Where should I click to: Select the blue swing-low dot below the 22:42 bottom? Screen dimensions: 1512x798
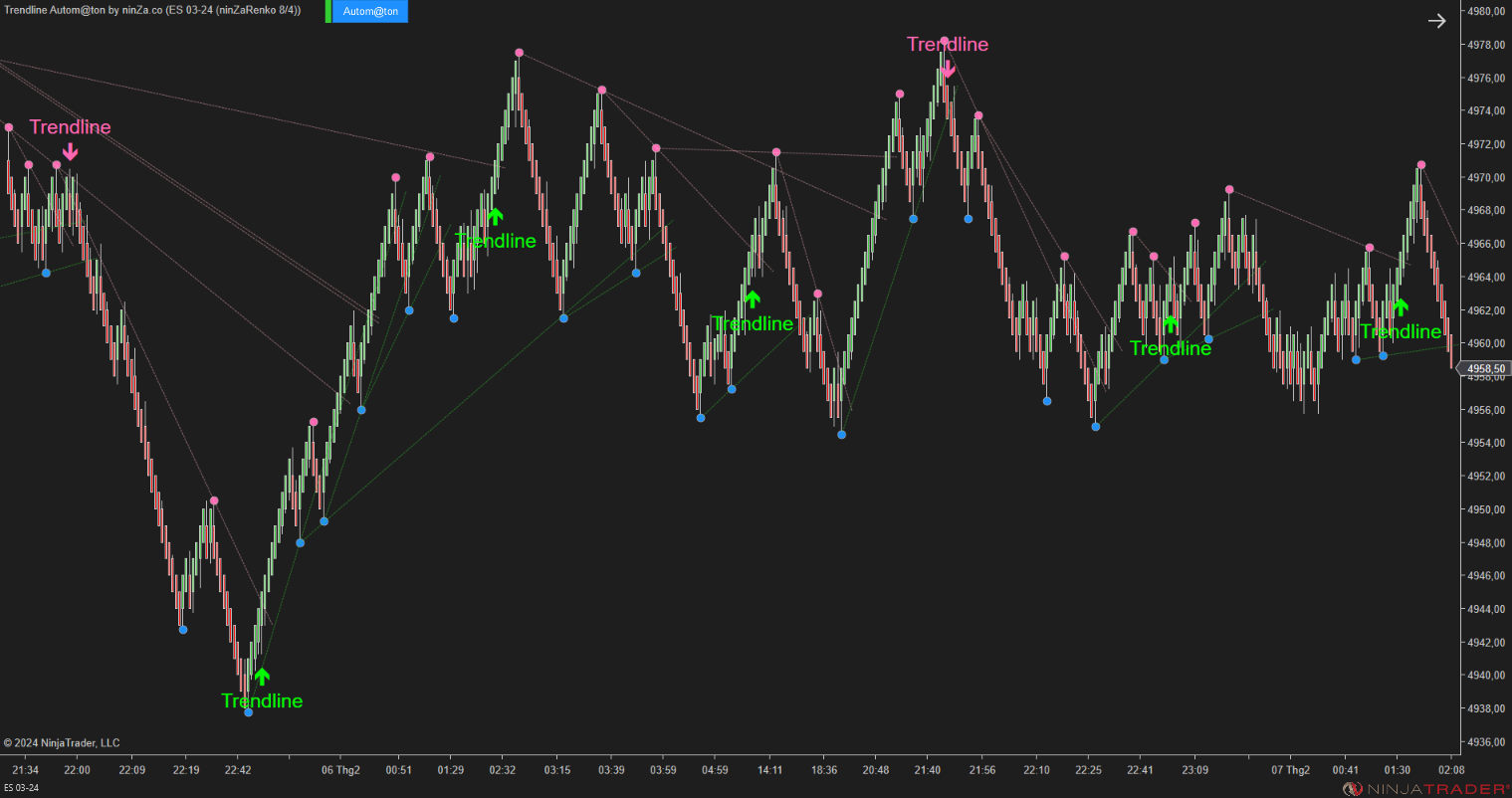(x=247, y=712)
